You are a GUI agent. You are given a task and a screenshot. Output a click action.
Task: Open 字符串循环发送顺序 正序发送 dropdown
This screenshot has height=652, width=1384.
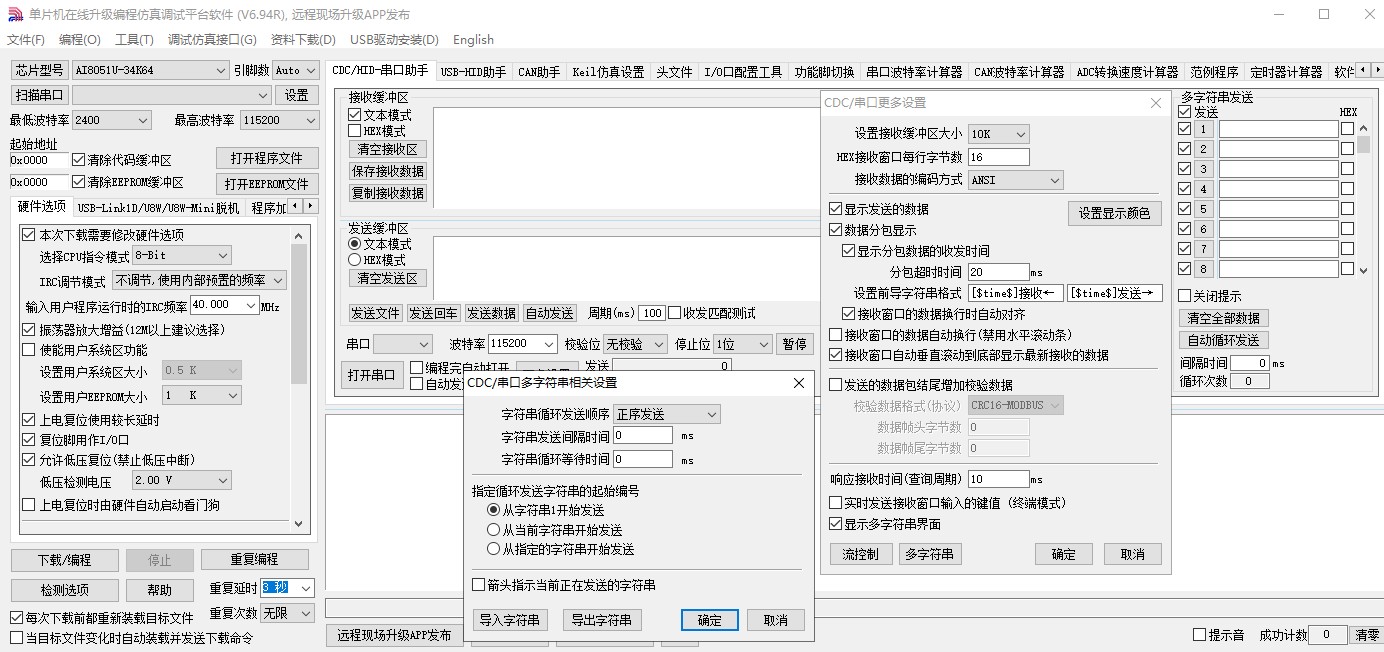[666, 414]
